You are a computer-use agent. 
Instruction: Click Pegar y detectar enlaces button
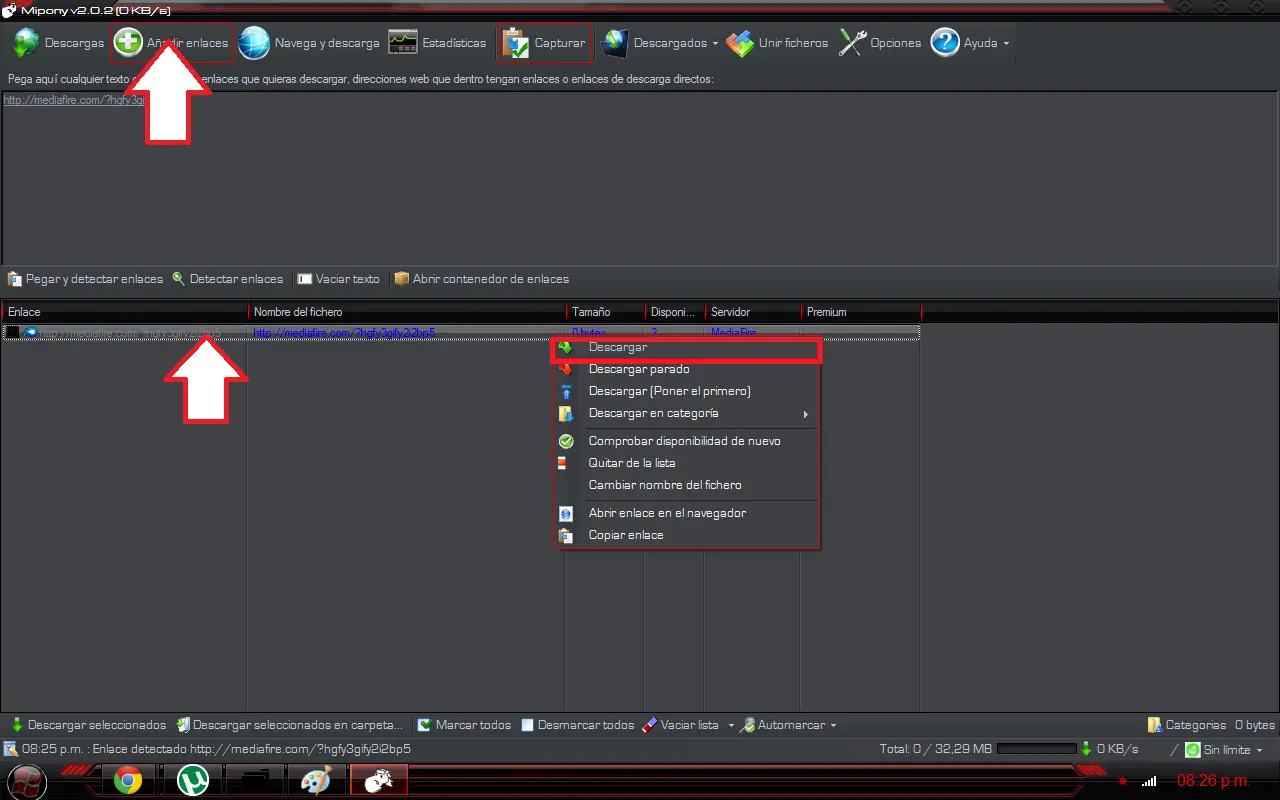[x=85, y=279]
